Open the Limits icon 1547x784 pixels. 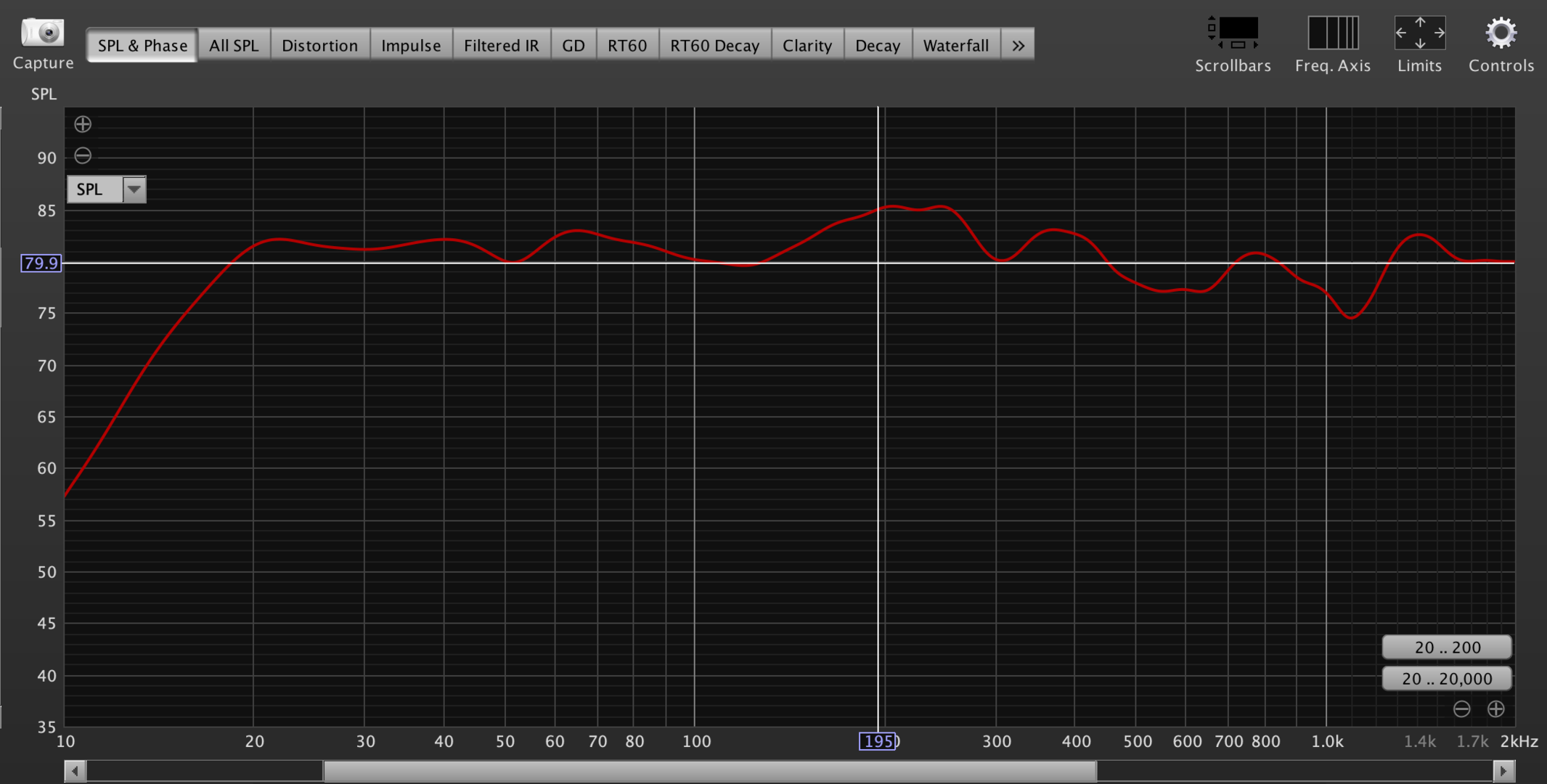pos(1419,33)
